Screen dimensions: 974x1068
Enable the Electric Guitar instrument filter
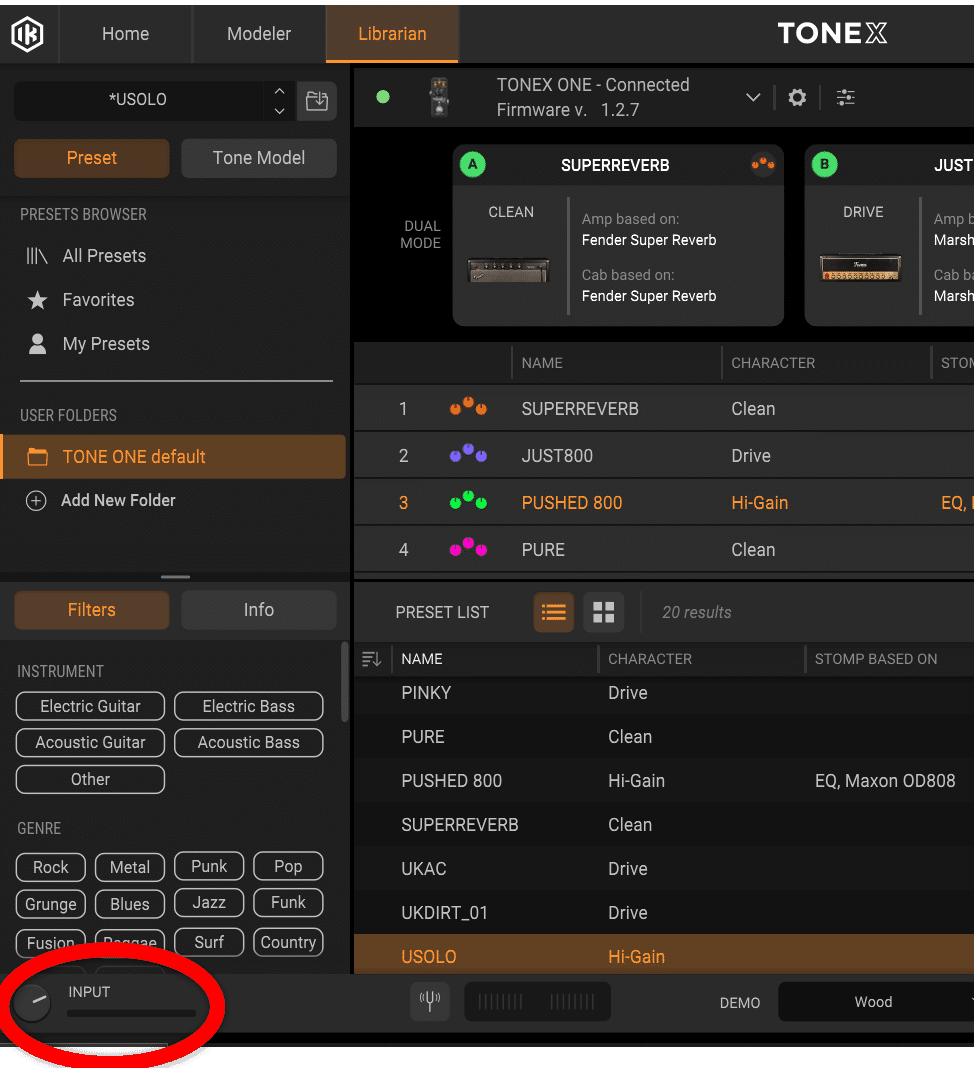click(89, 706)
